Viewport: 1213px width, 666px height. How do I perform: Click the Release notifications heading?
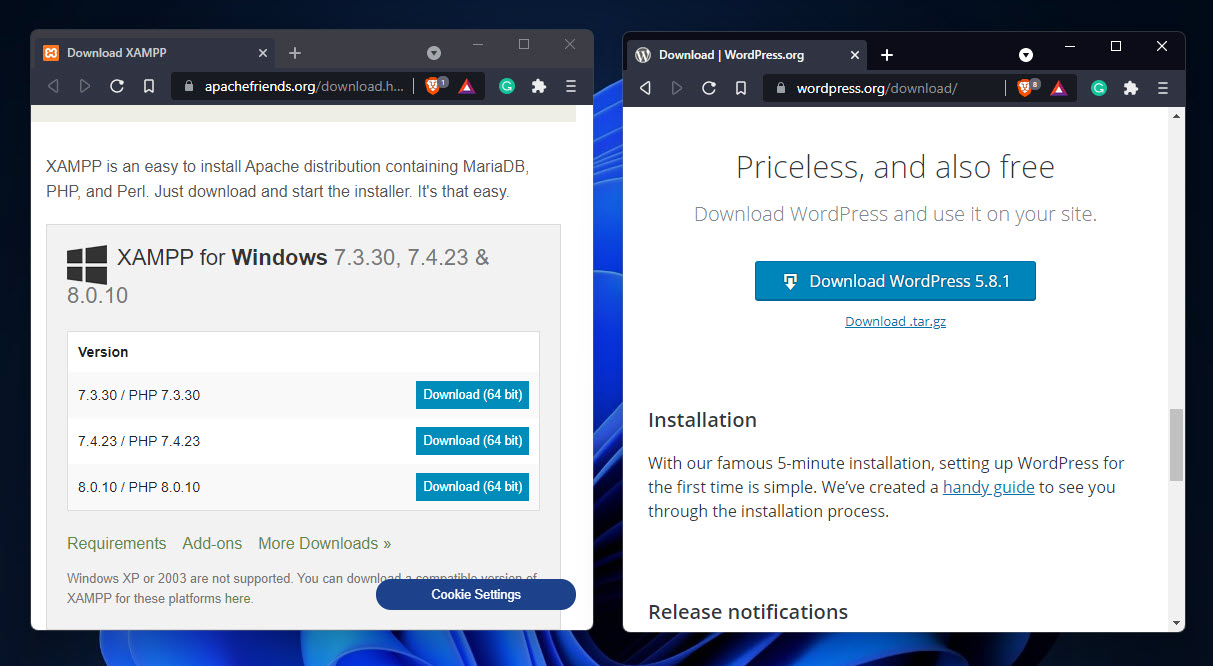[748, 612]
